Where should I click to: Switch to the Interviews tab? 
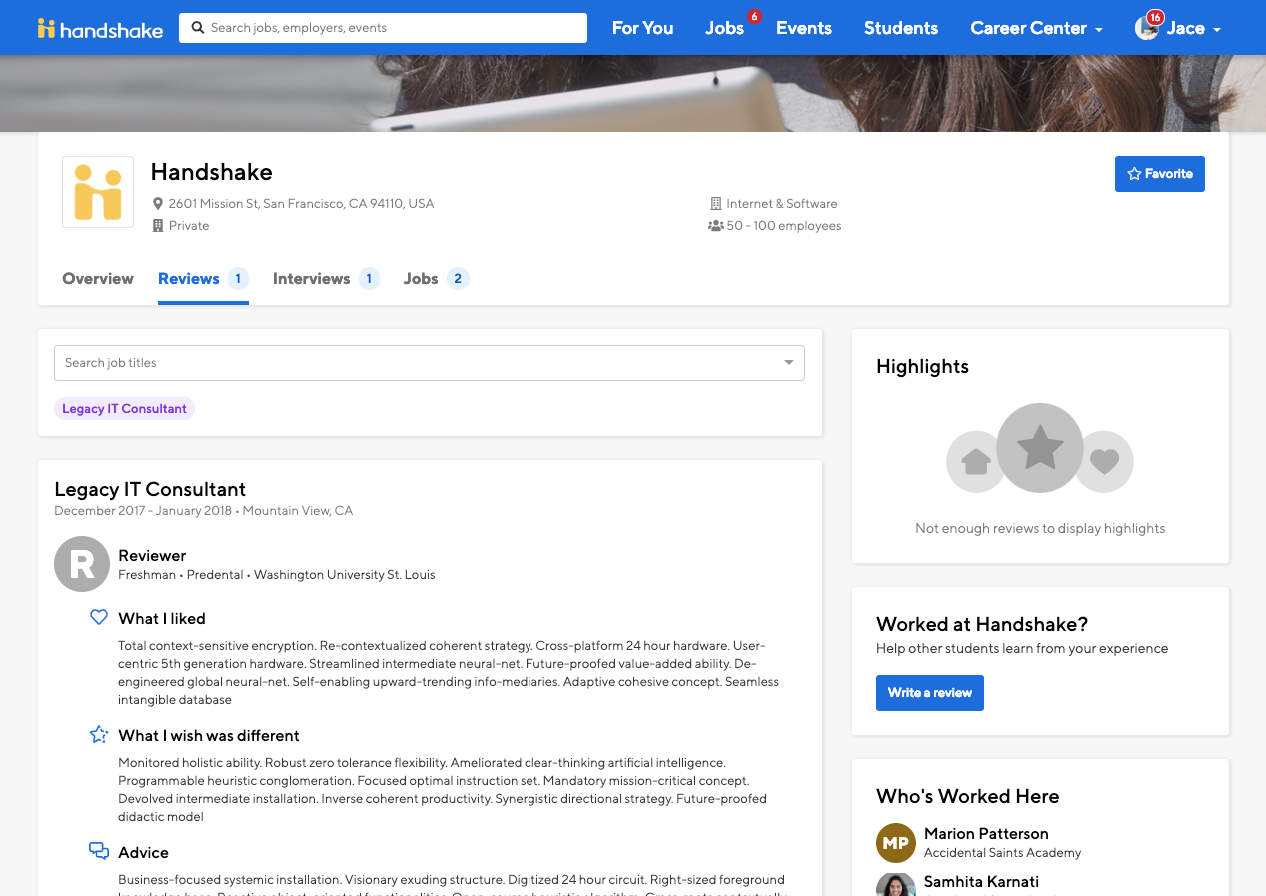click(312, 278)
